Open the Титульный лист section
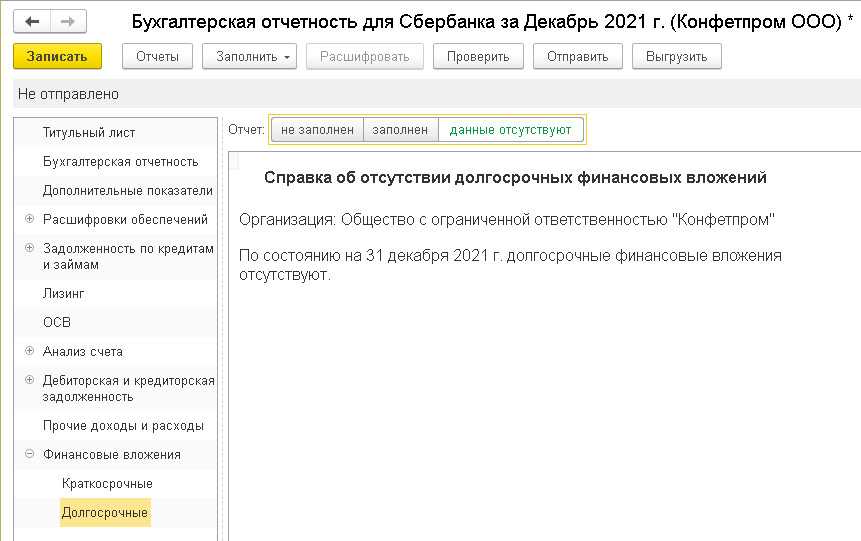The height and width of the screenshot is (541, 861). (89, 133)
